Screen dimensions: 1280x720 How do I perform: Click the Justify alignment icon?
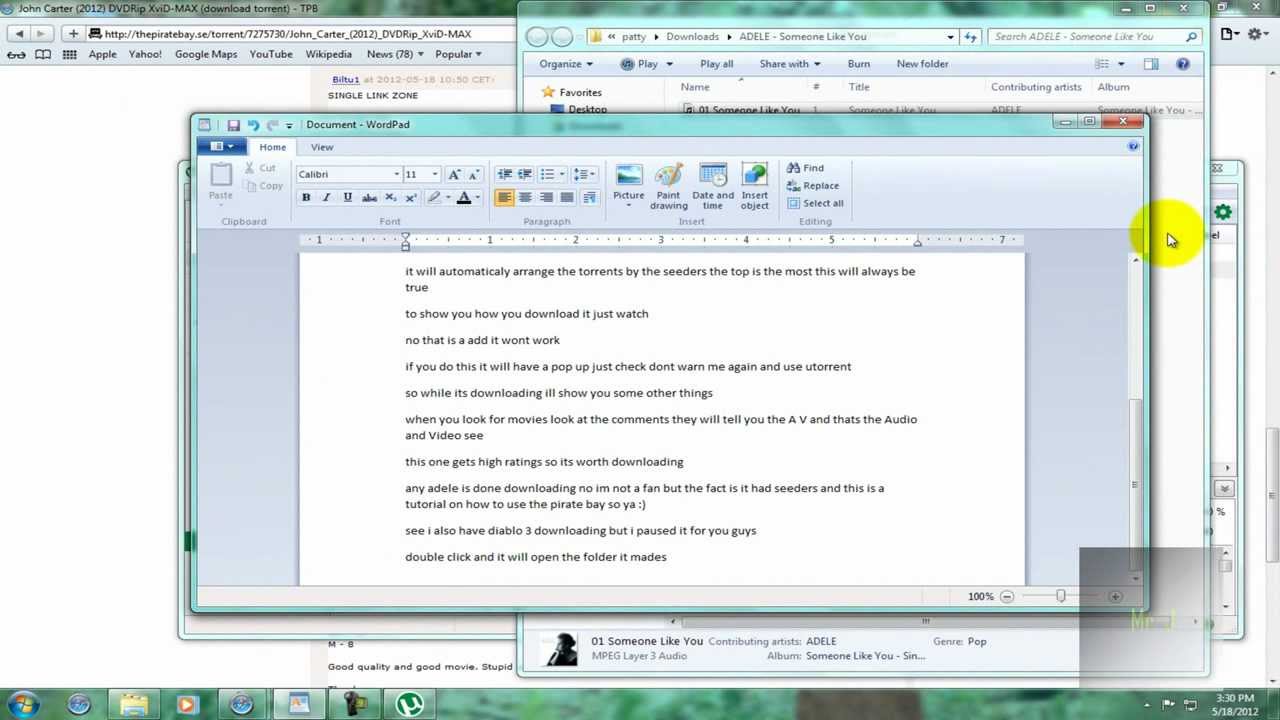coord(567,198)
